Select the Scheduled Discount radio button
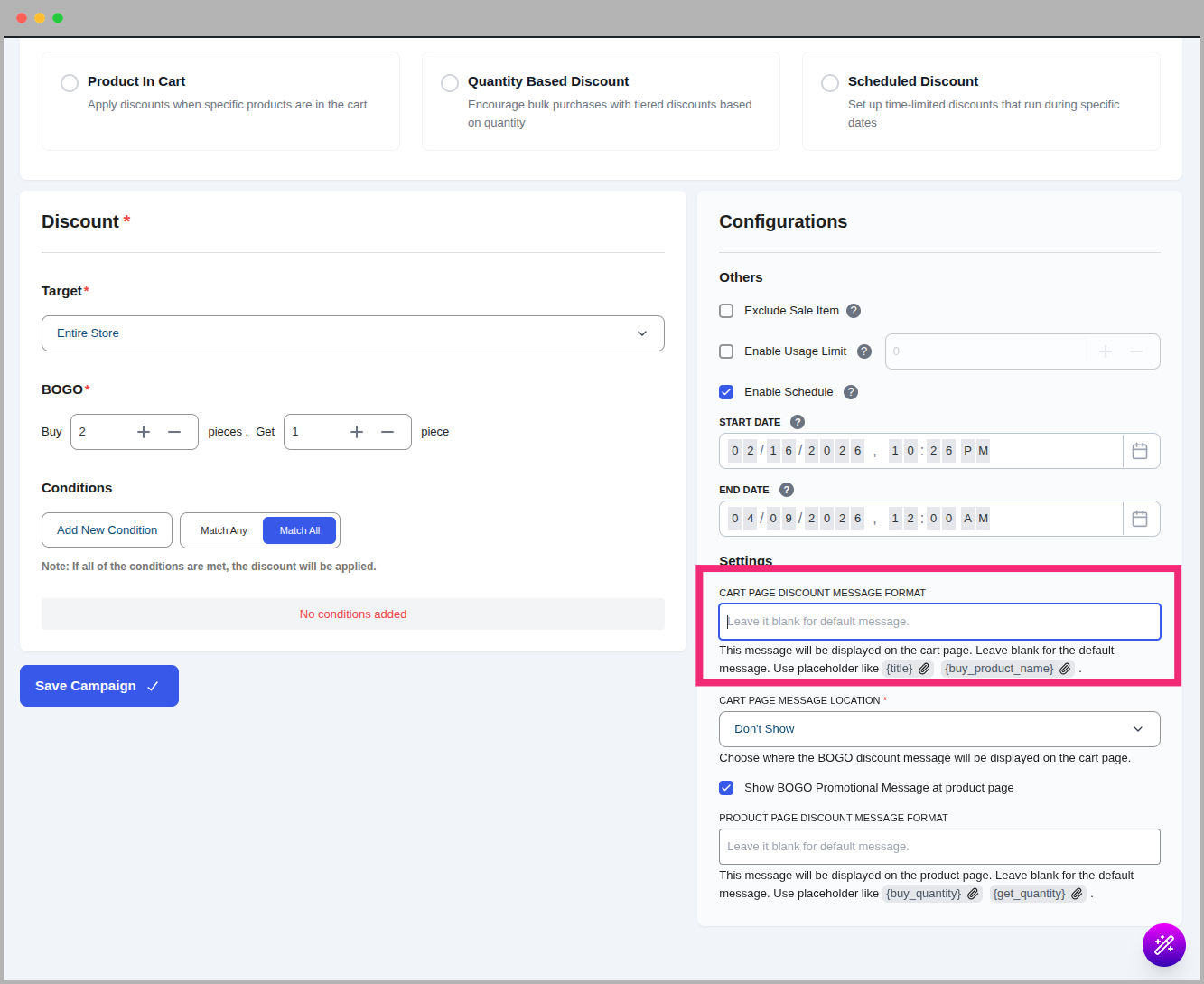This screenshot has height=984, width=1204. point(830,82)
